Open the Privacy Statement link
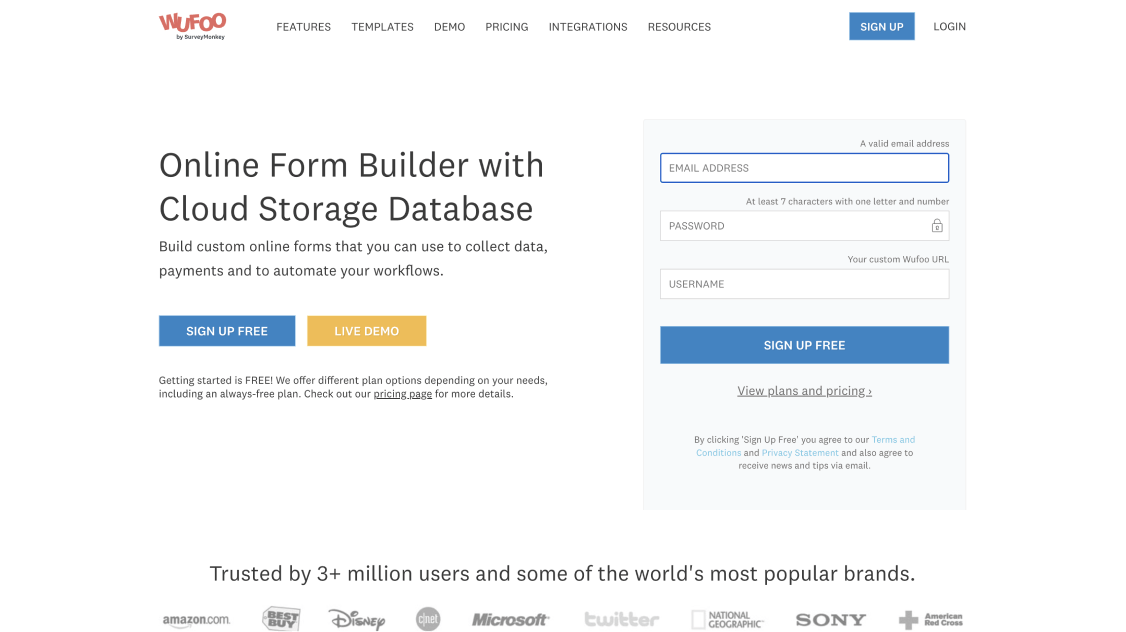 800,453
